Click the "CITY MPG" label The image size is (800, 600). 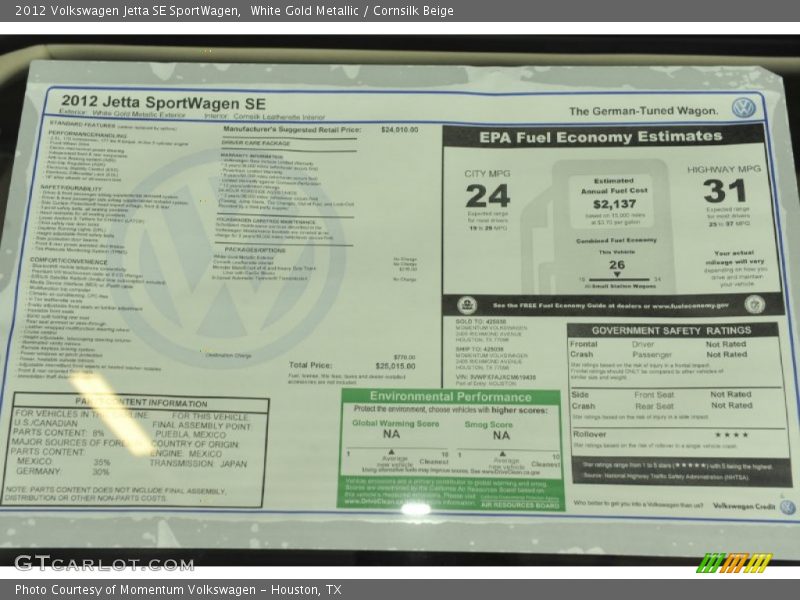pos(487,173)
